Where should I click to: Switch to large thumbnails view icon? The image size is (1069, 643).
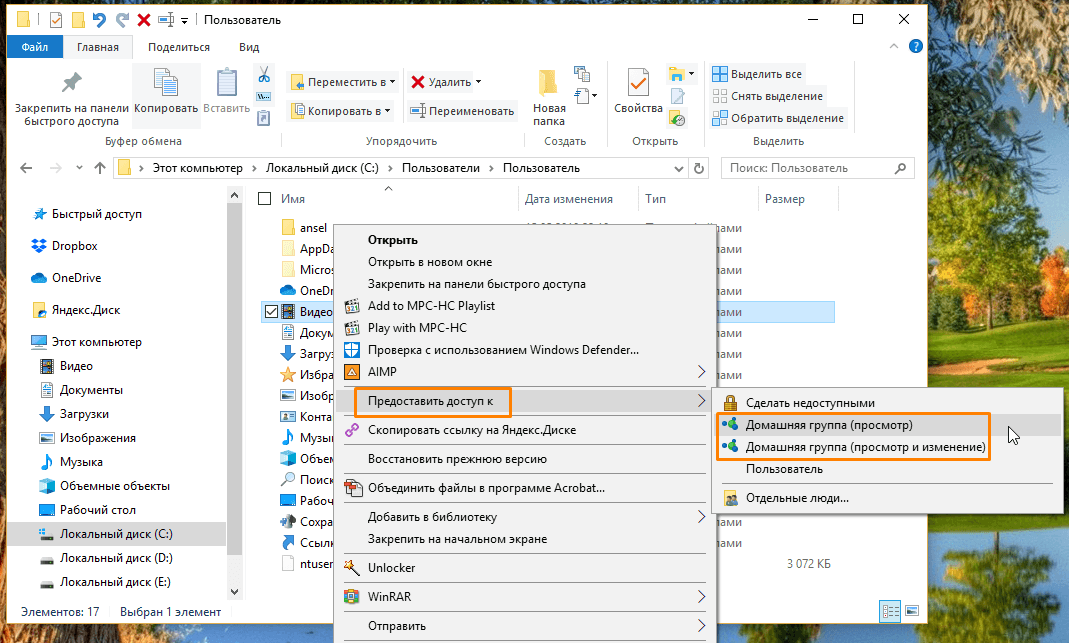point(912,611)
